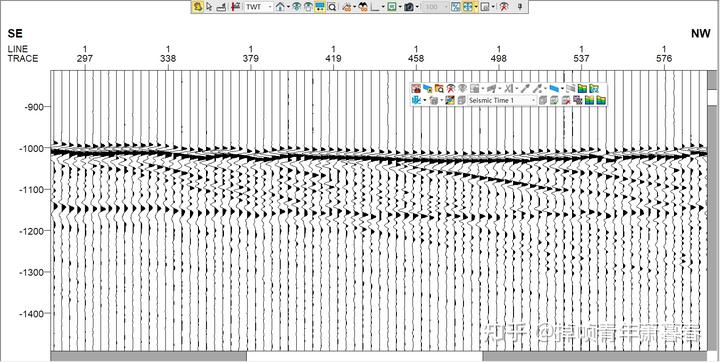Click the folder search icon
720x362 pixels.
[x=439, y=88]
